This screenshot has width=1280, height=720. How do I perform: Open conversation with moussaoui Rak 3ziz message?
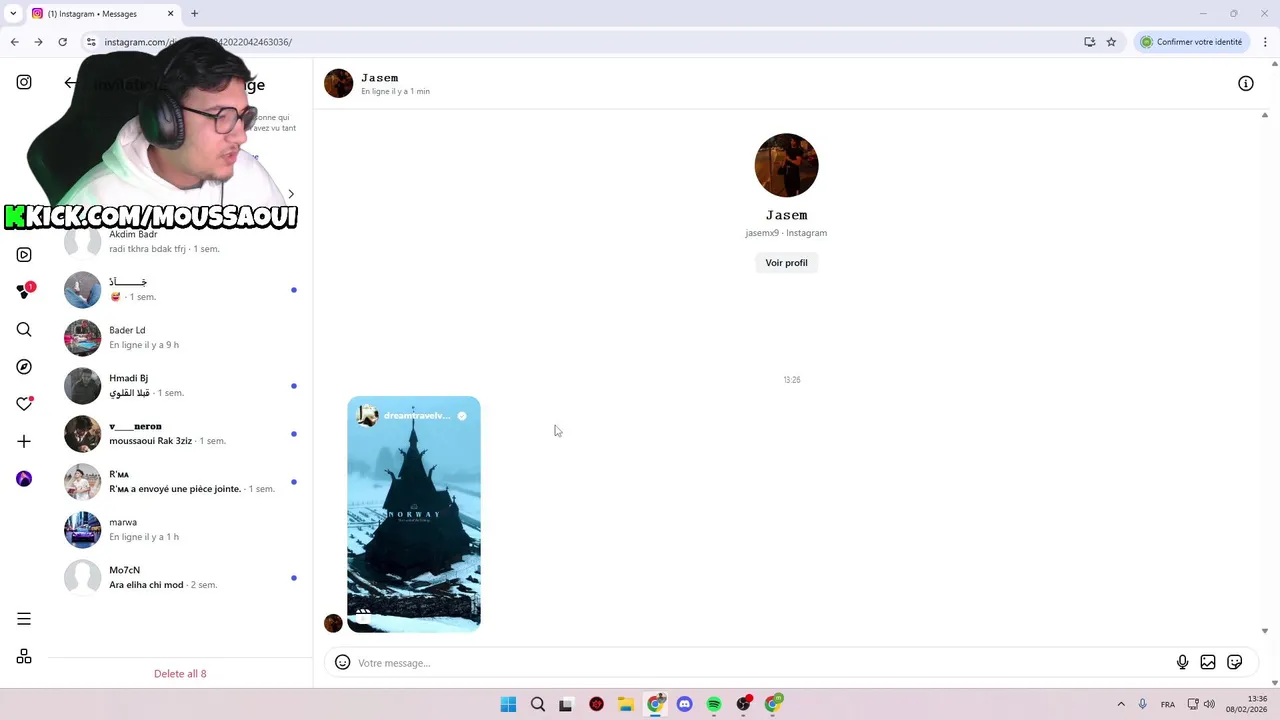[x=180, y=433]
